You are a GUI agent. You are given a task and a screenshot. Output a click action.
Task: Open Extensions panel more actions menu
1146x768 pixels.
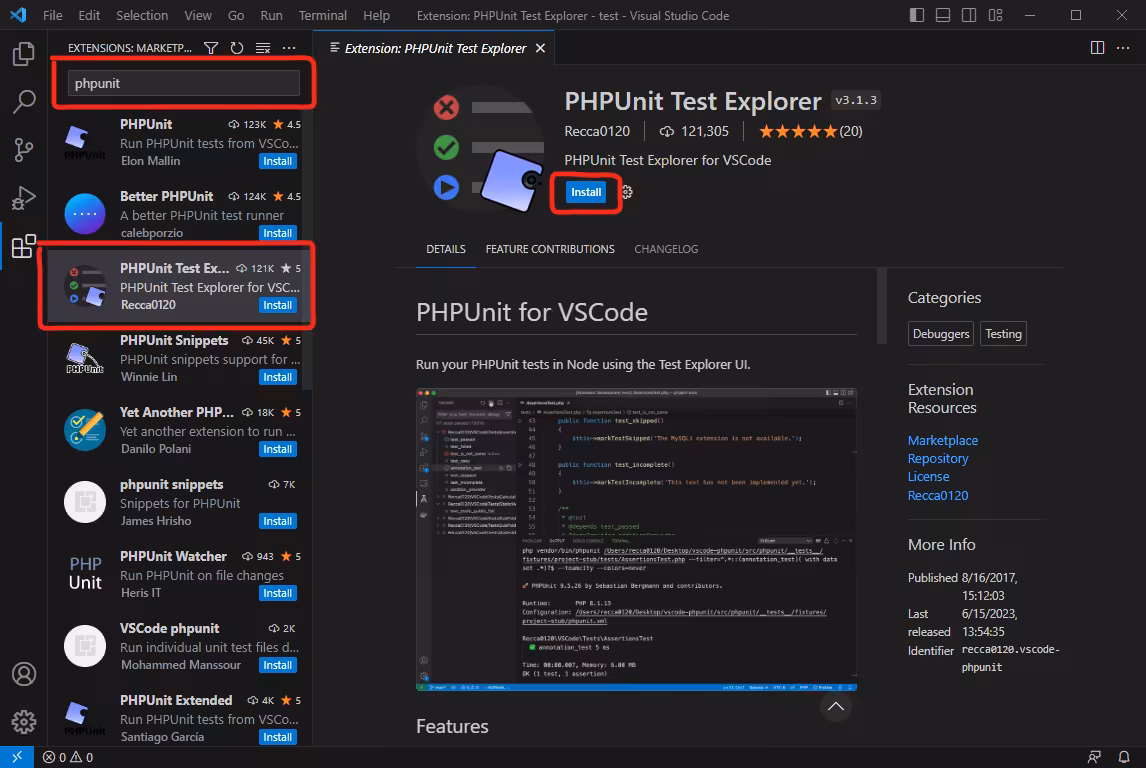pyautogui.click(x=289, y=48)
